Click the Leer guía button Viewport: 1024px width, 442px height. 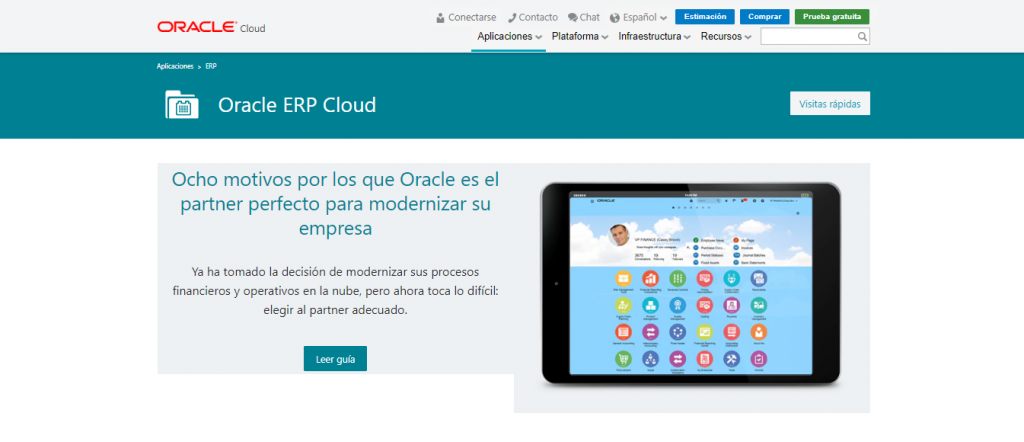click(x=335, y=358)
